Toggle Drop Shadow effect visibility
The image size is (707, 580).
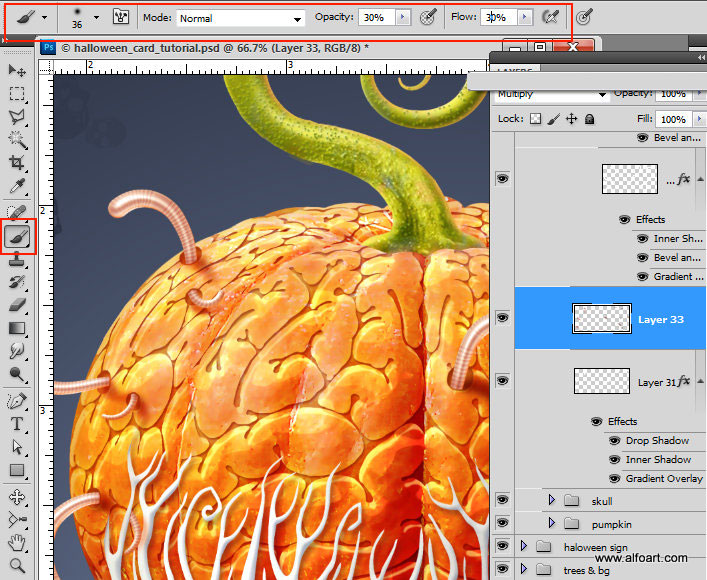coord(614,440)
